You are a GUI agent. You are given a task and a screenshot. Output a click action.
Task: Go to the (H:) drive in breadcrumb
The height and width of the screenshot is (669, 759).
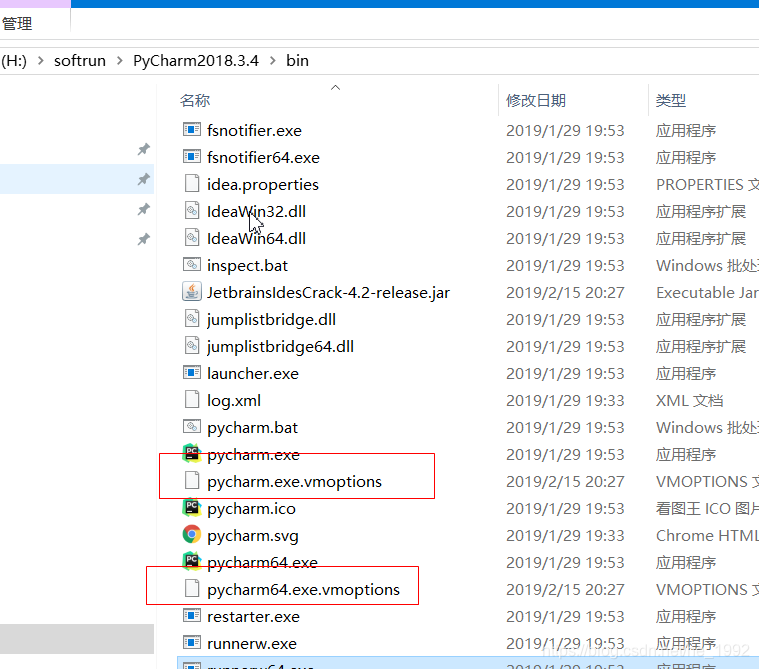point(14,61)
